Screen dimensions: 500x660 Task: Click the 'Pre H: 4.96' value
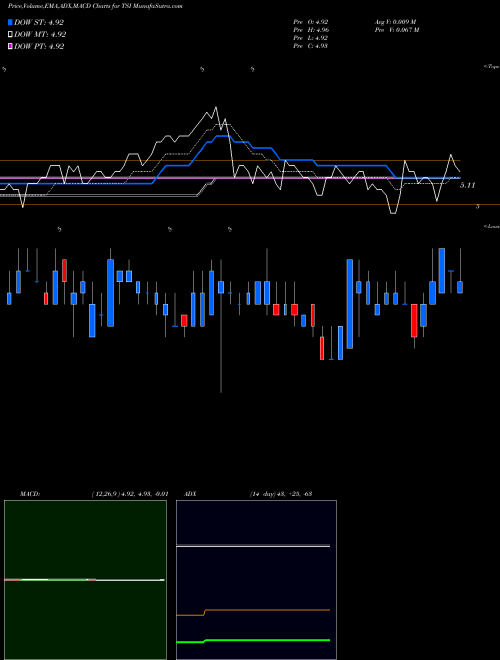(x=311, y=30)
